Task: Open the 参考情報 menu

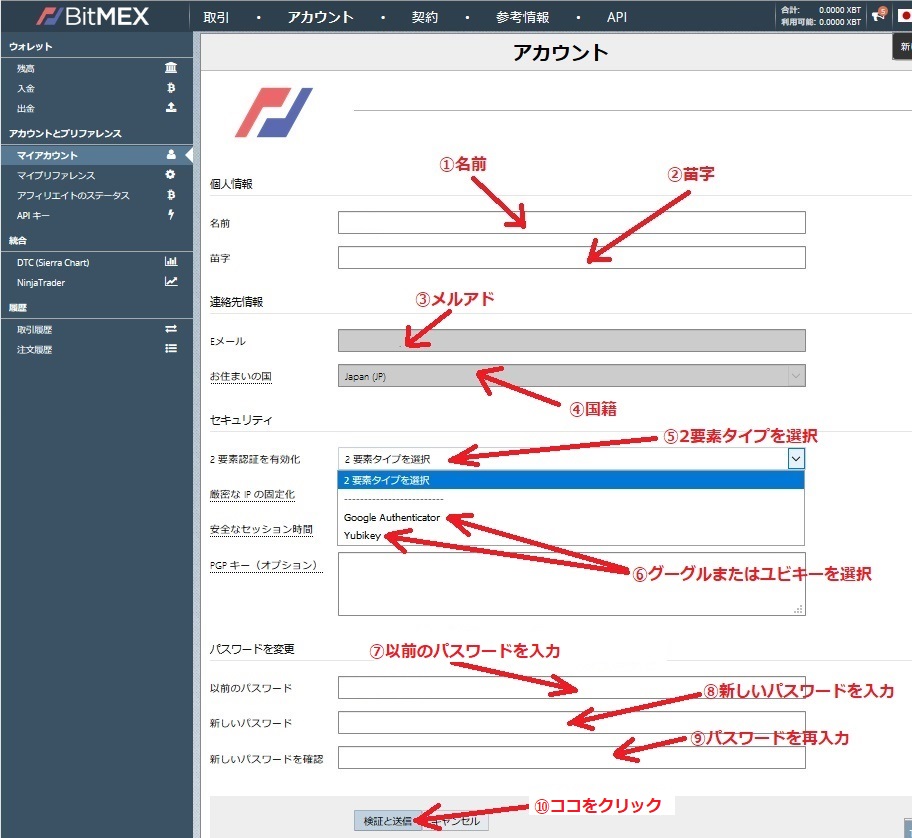Action: tap(522, 17)
